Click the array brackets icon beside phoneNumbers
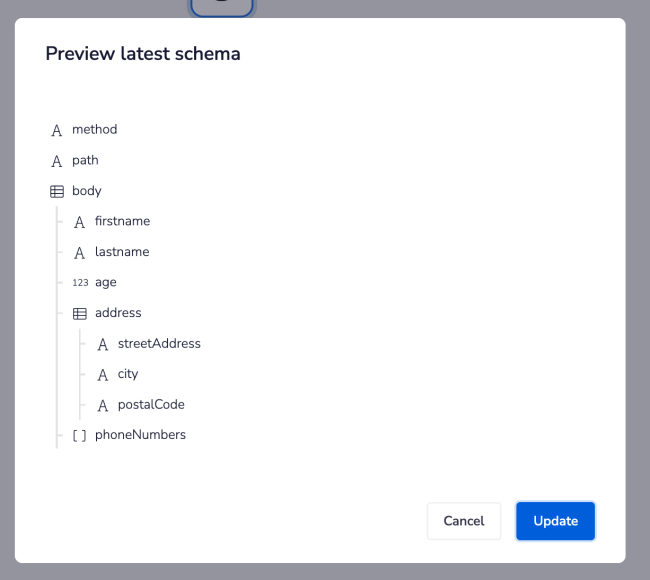 click(x=80, y=435)
